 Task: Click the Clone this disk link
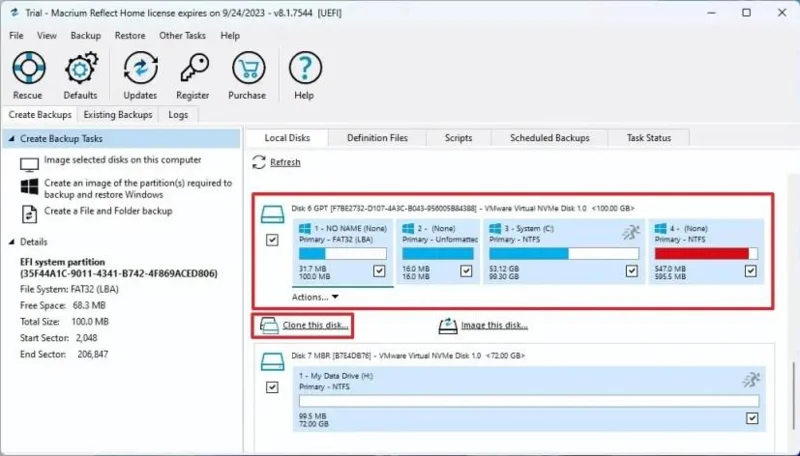(315, 325)
